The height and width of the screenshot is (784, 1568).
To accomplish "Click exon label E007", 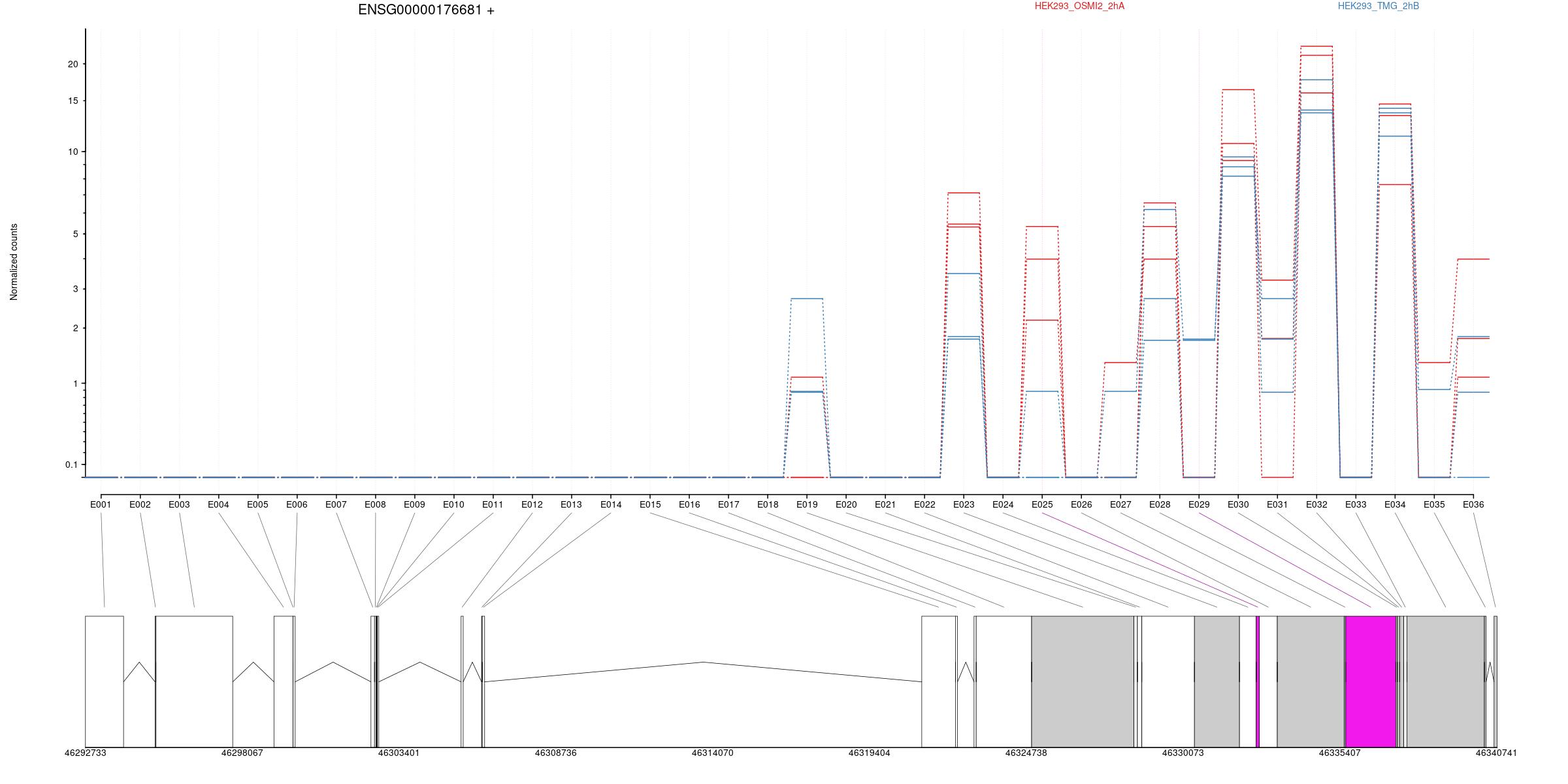I will click(x=336, y=504).
